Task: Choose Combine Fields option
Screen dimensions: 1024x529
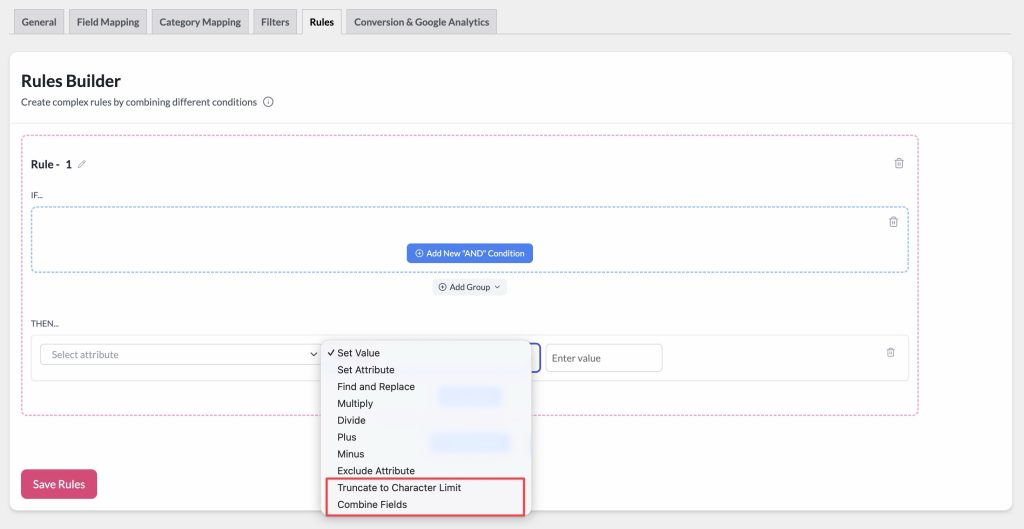Action: (x=427, y=505)
